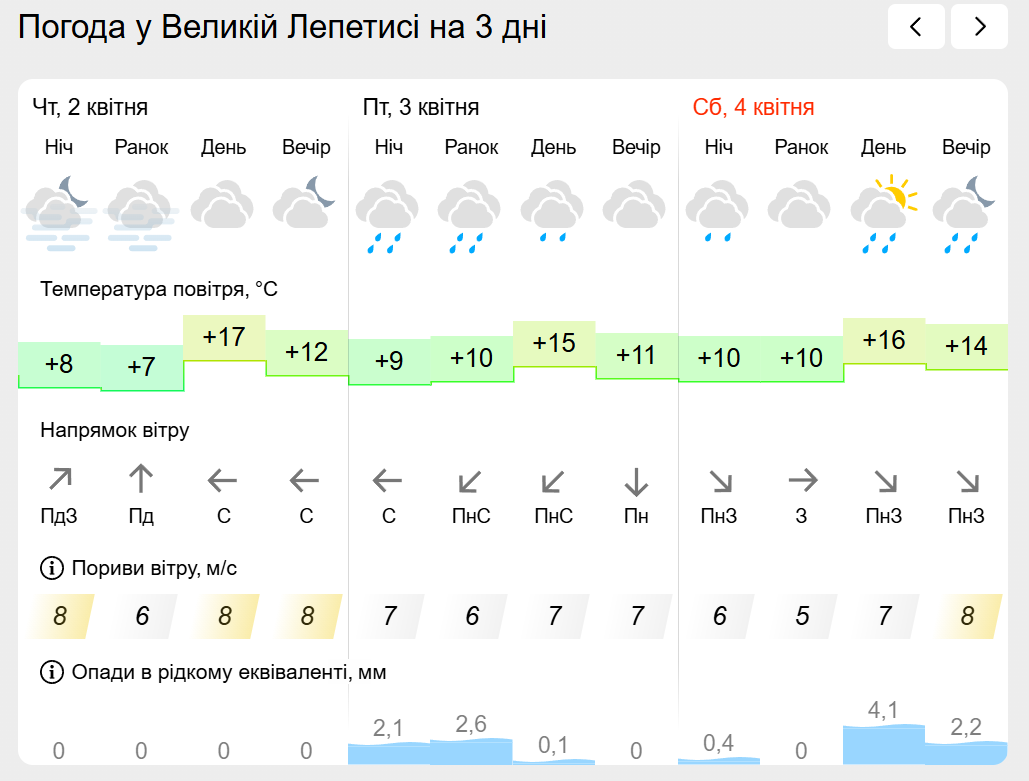Click Thursday morning south wind arrow

[x=141, y=481]
